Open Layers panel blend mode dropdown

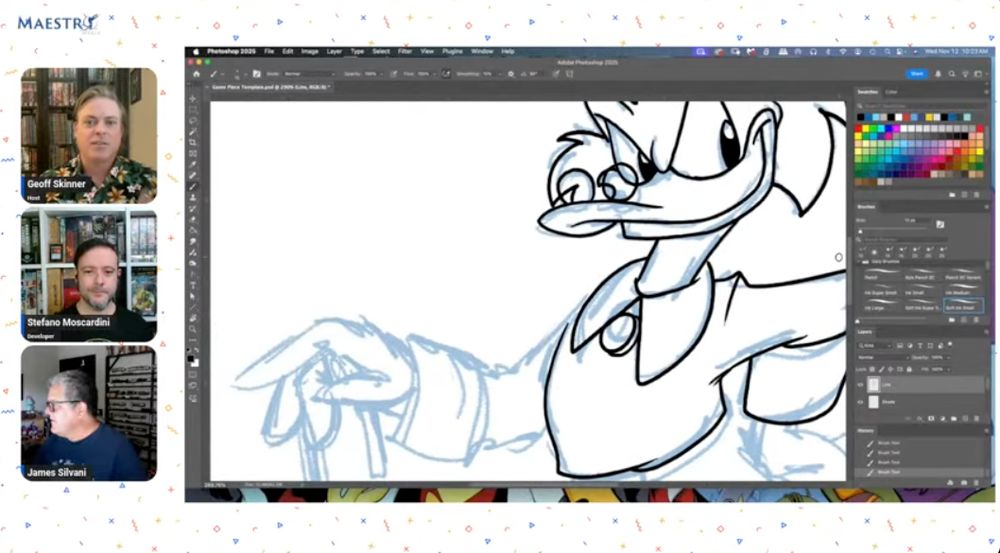[882, 357]
